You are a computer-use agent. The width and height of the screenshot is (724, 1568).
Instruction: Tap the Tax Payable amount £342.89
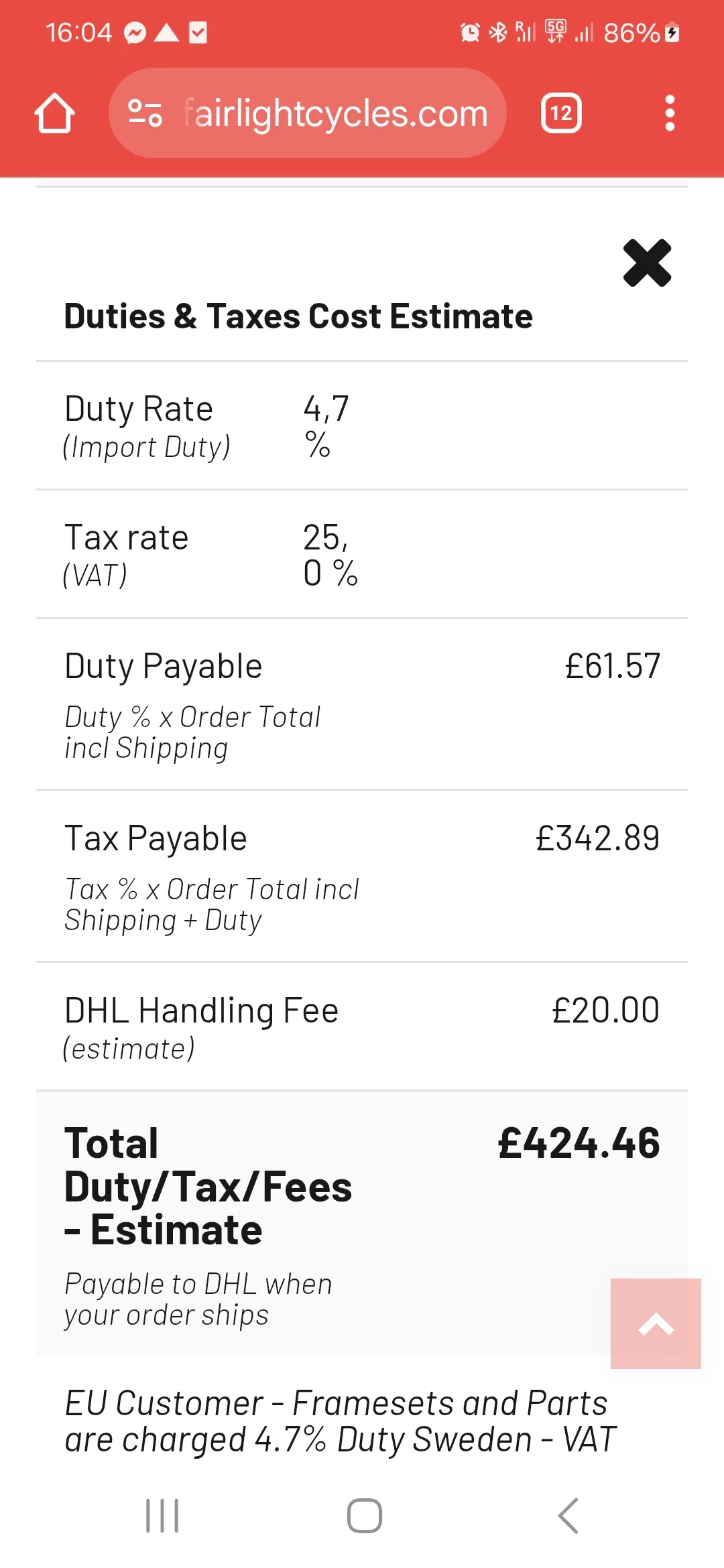[597, 839]
